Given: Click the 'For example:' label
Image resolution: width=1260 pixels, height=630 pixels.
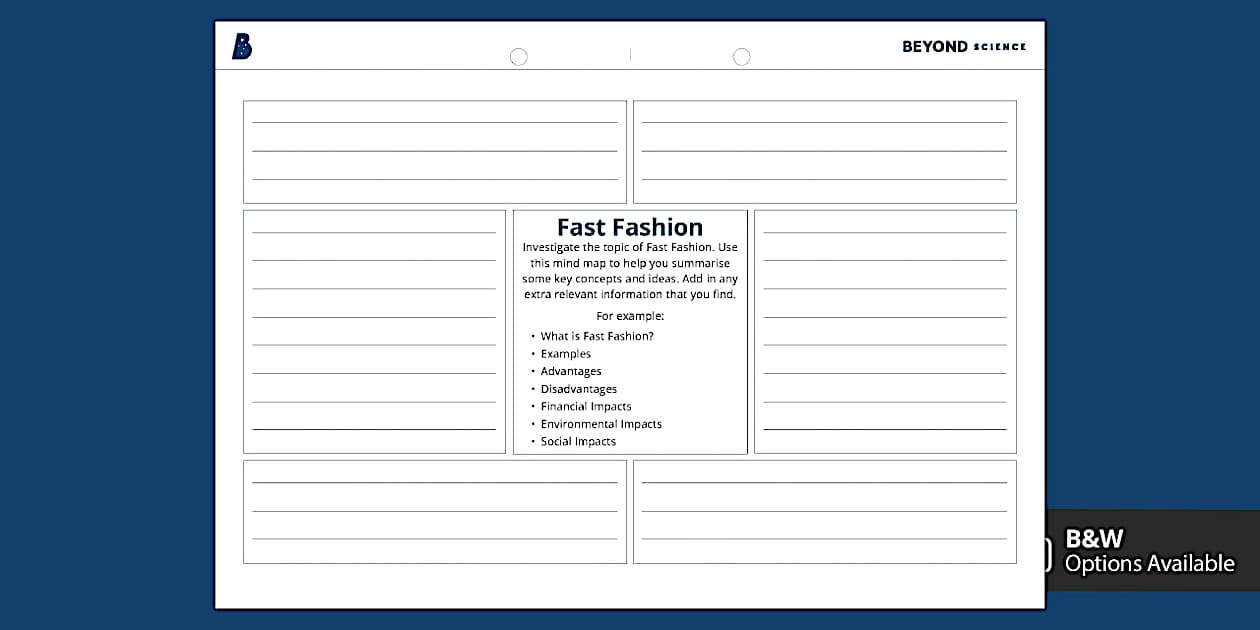Looking at the screenshot, I should point(630,316).
